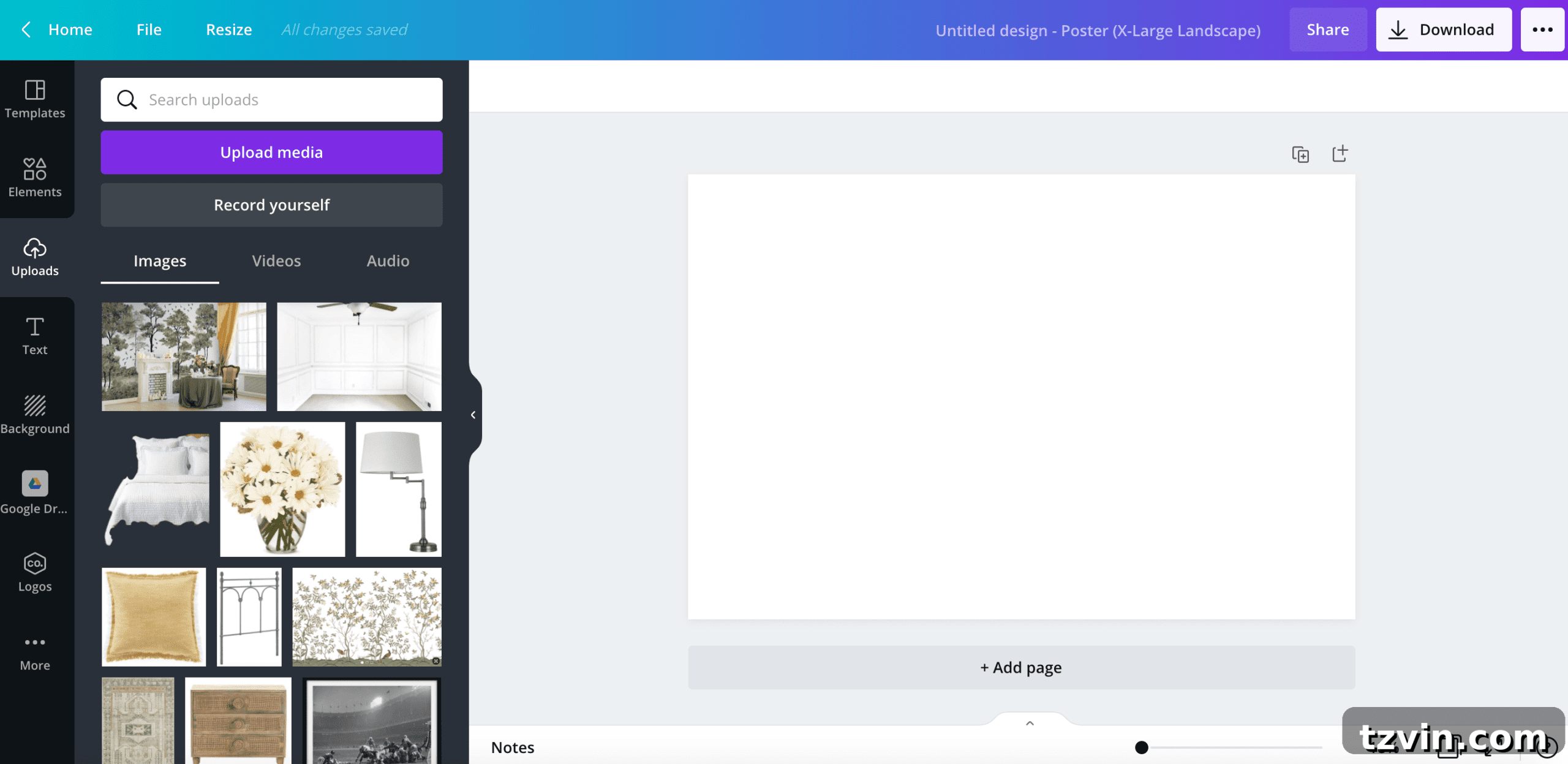Select the empty white room thumbnail
1568x764 pixels.
(359, 357)
